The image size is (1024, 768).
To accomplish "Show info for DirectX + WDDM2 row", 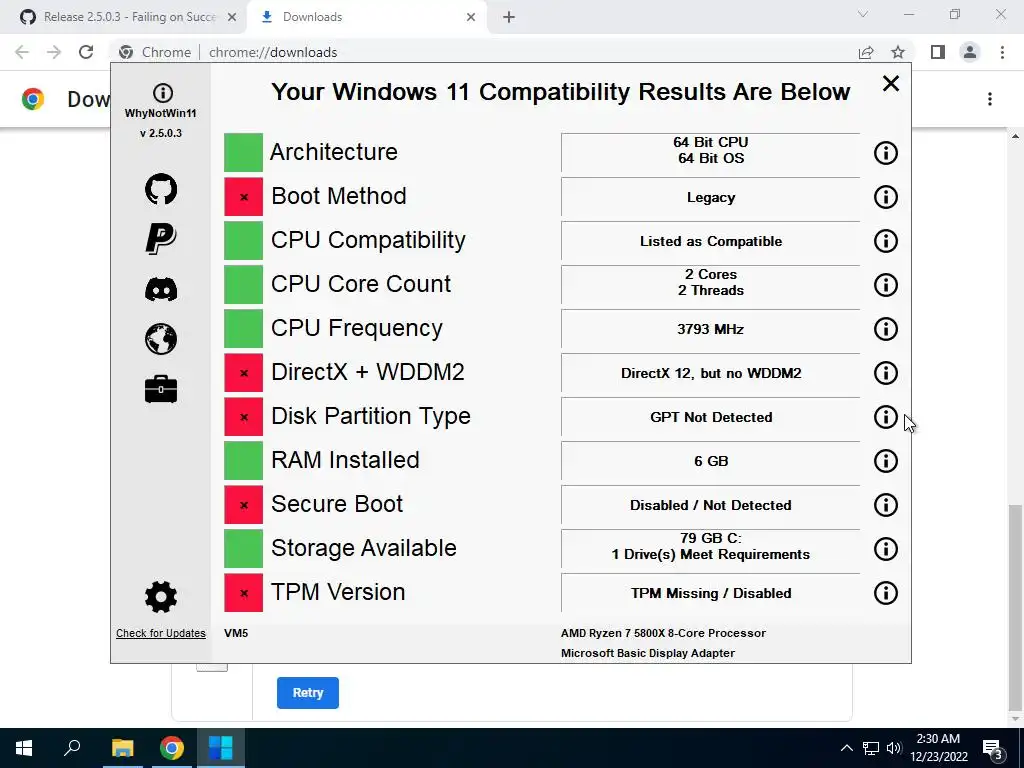I will [x=886, y=373].
